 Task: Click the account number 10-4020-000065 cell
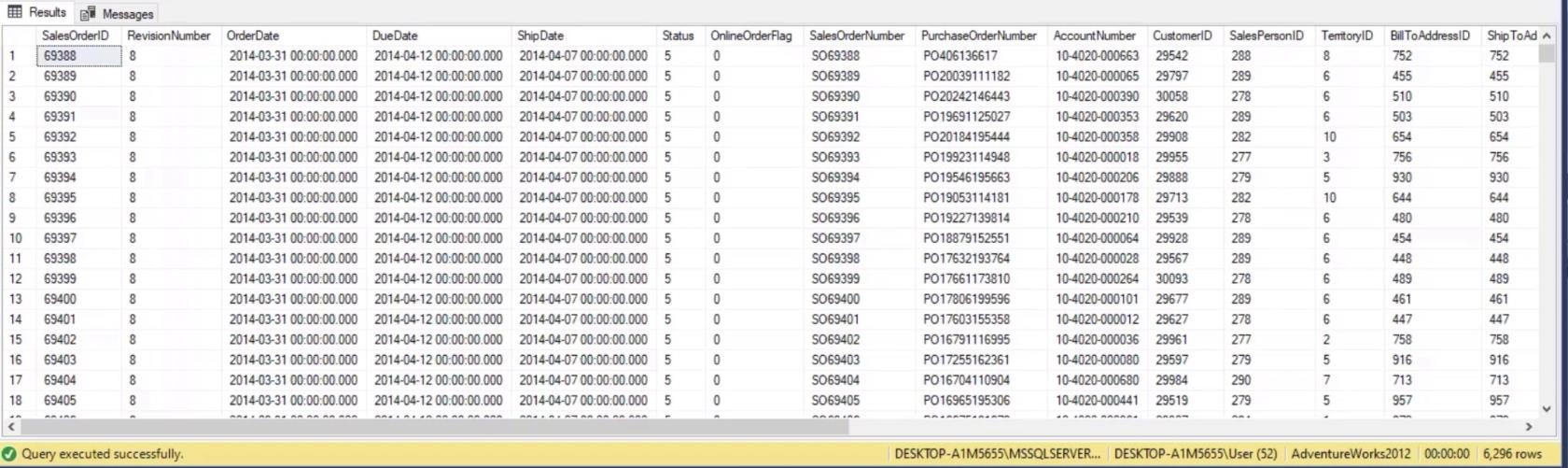1098,77
